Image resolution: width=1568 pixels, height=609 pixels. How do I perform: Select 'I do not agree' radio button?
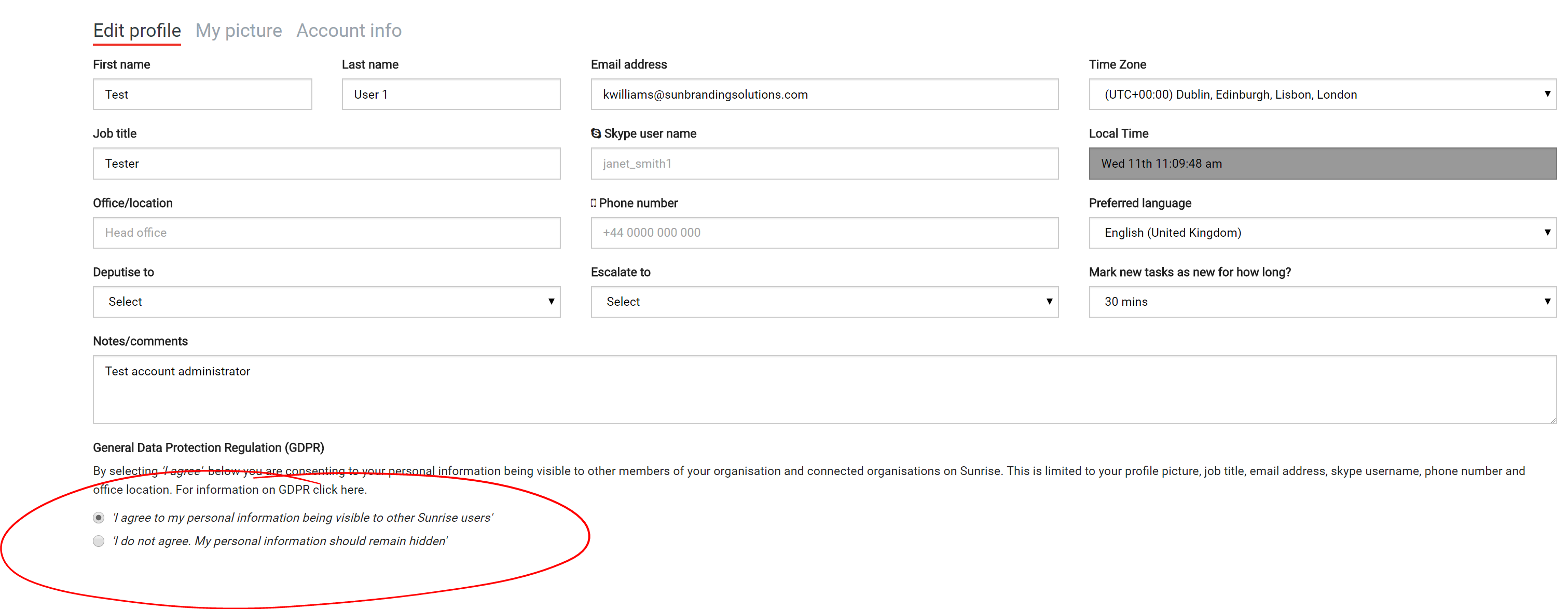99,541
